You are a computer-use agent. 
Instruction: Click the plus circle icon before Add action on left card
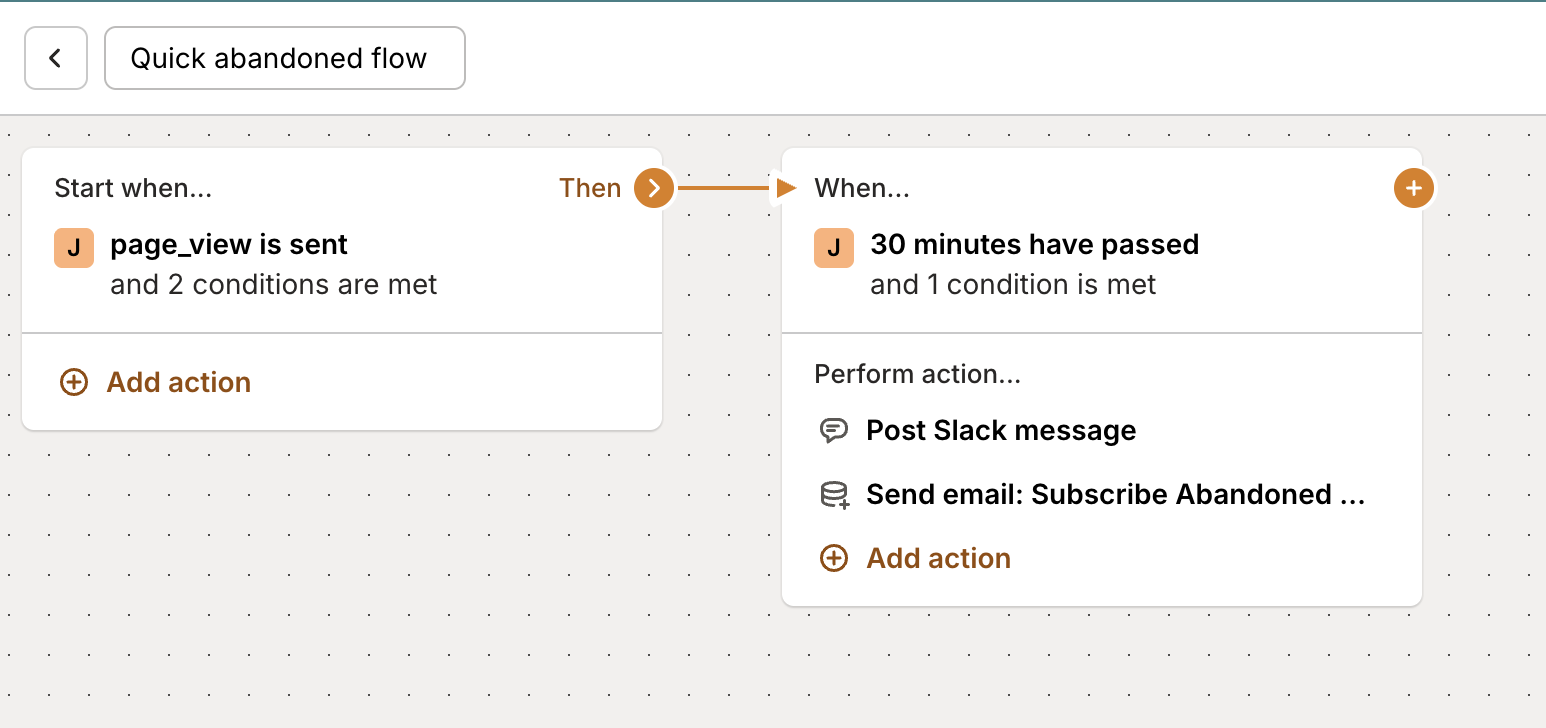click(x=74, y=382)
